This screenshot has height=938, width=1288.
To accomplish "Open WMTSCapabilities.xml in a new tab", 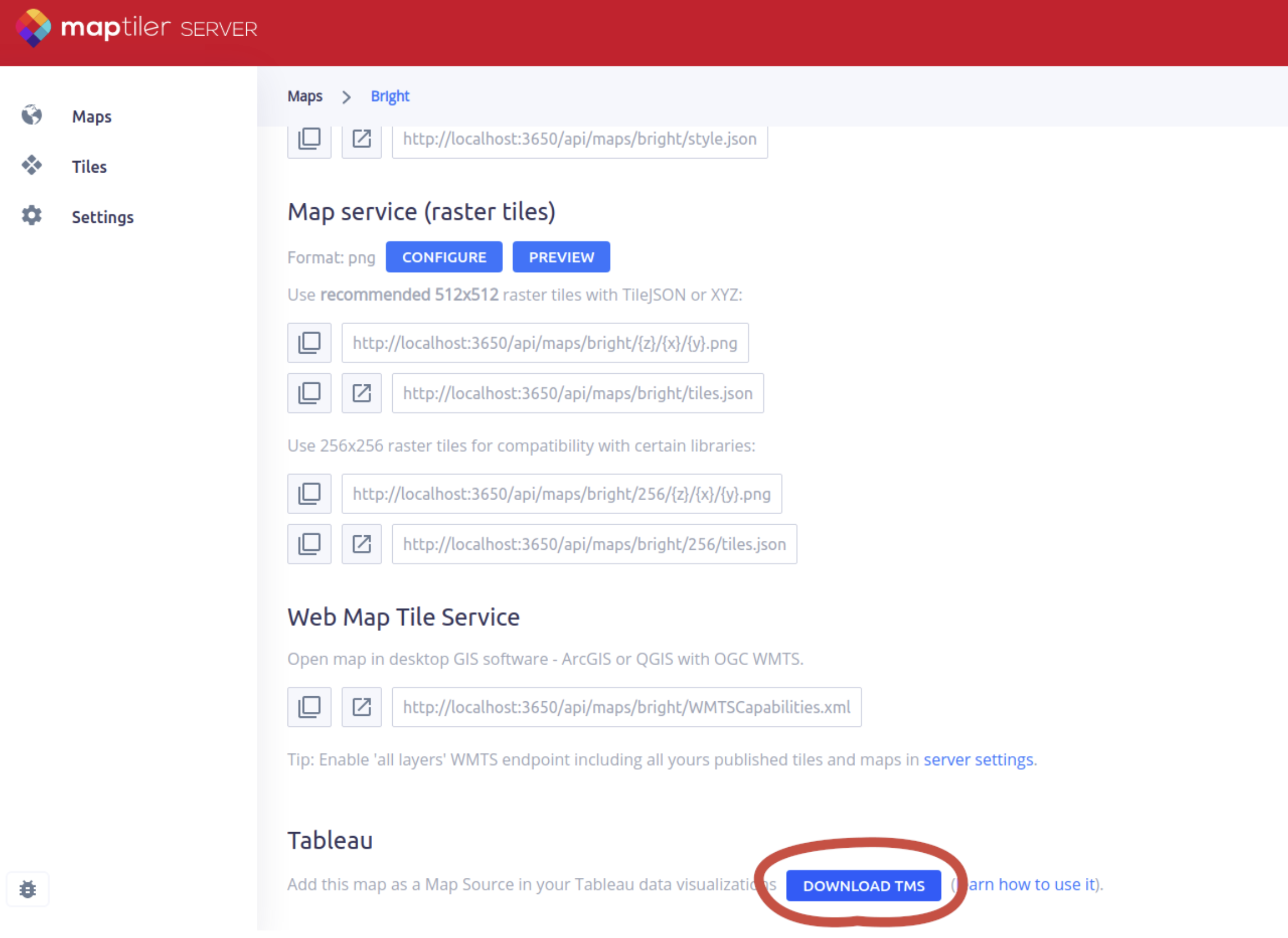I will [361, 707].
